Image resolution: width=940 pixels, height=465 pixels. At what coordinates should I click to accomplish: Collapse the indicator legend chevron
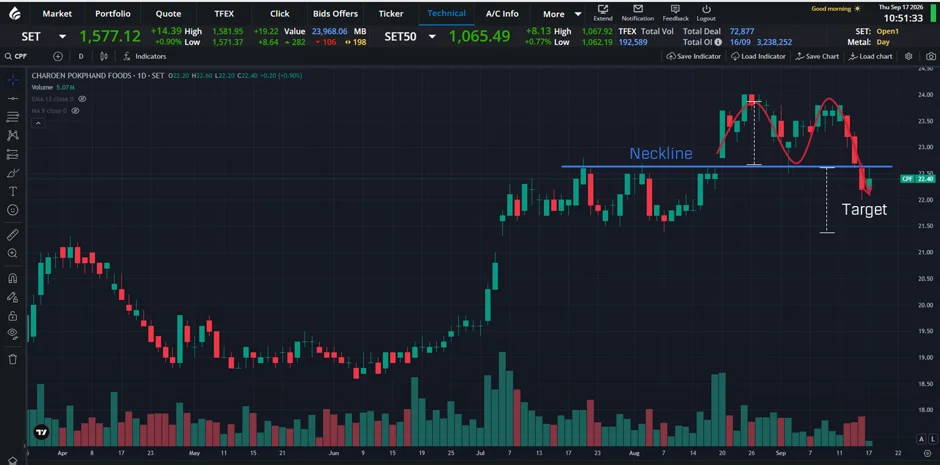coord(38,123)
